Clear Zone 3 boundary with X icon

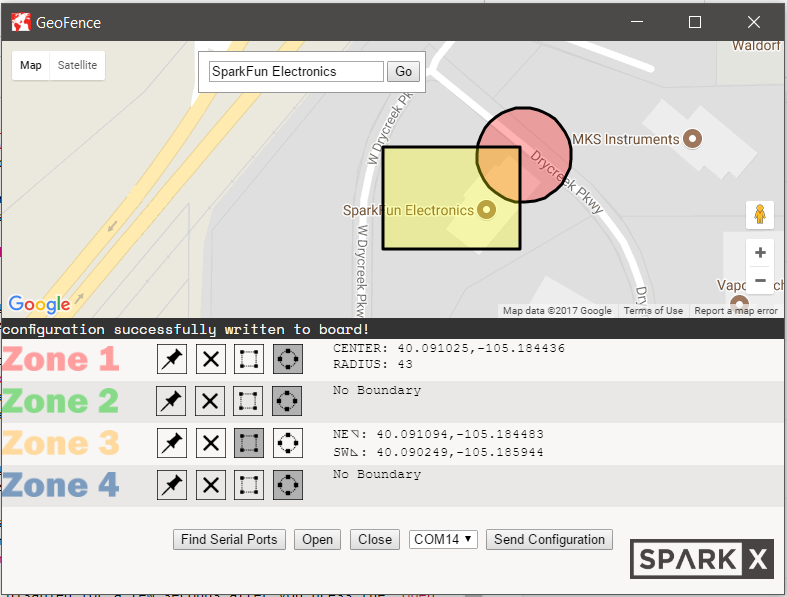tap(211, 443)
